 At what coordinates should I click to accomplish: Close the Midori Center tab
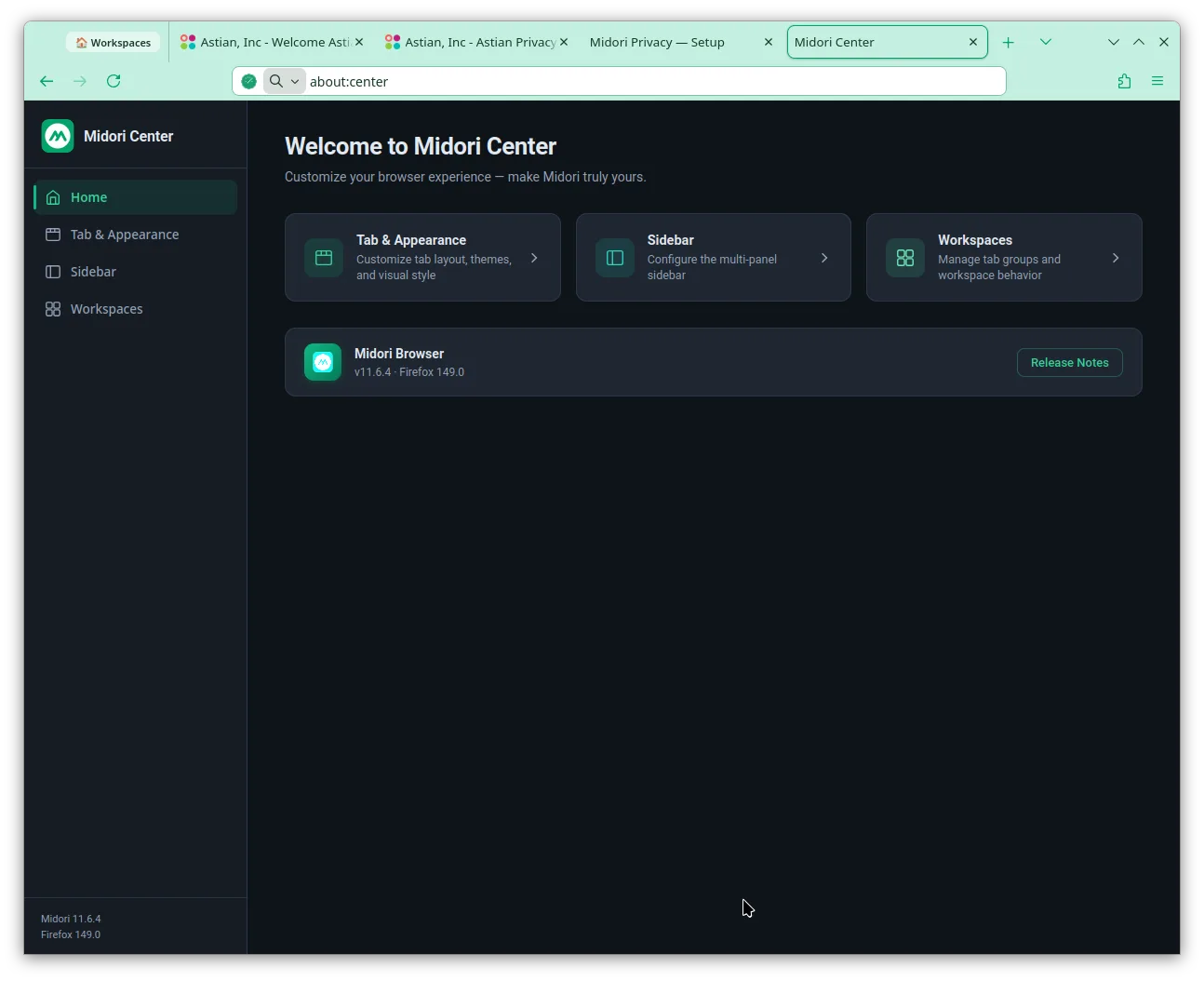point(973,42)
